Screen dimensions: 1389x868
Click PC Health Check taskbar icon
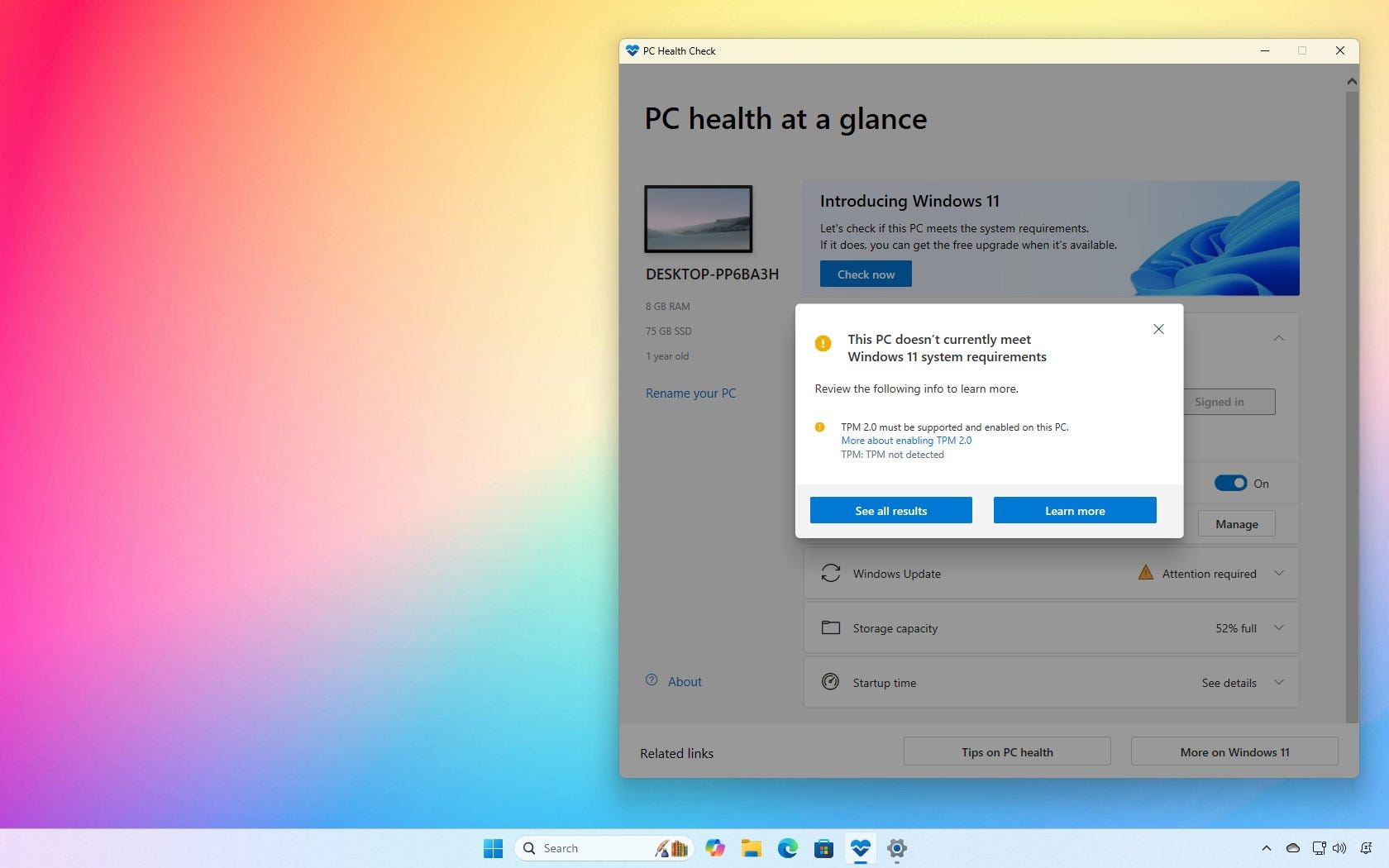coord(861,848)
